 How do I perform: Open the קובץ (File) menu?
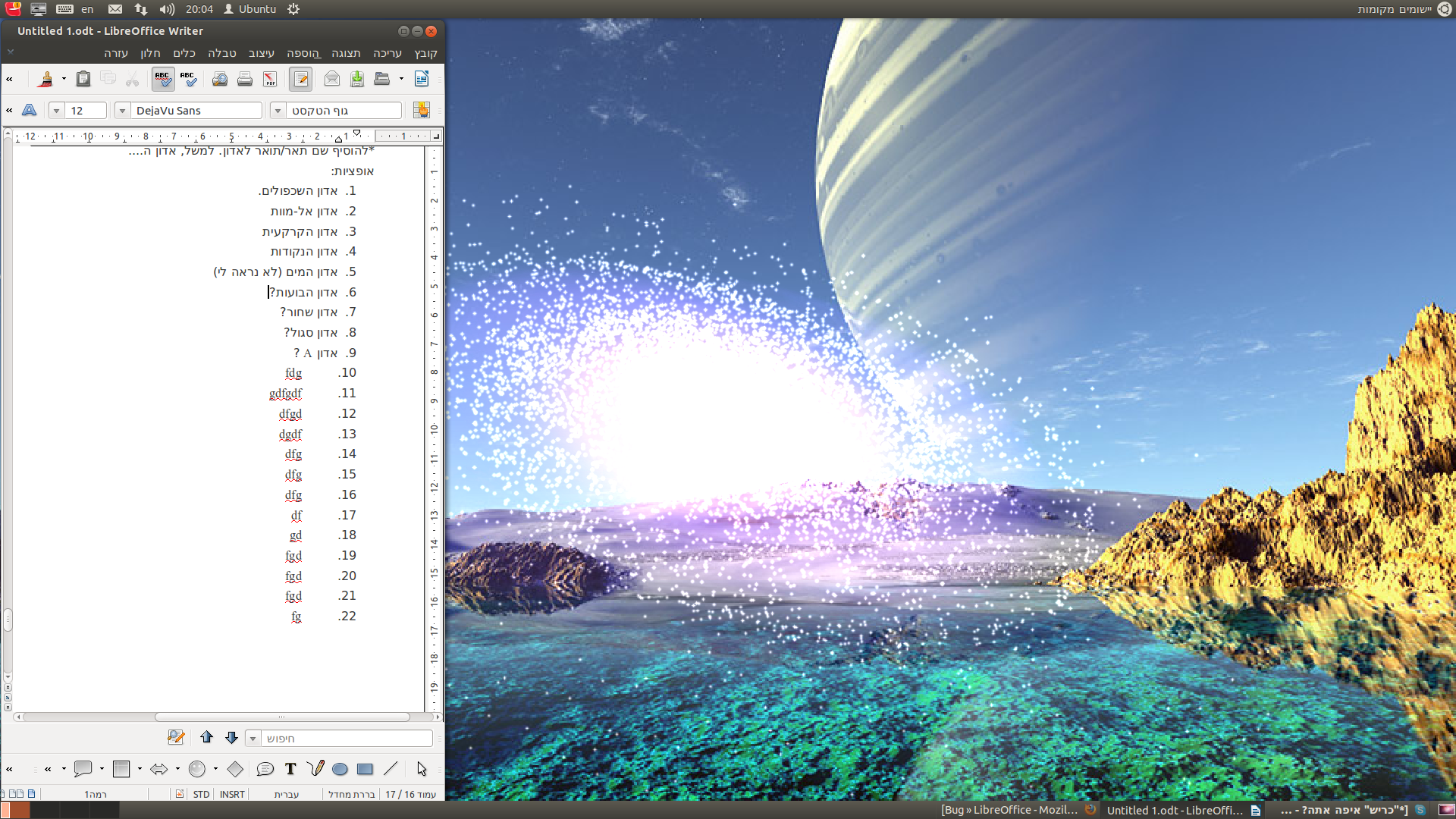point(425,53)
